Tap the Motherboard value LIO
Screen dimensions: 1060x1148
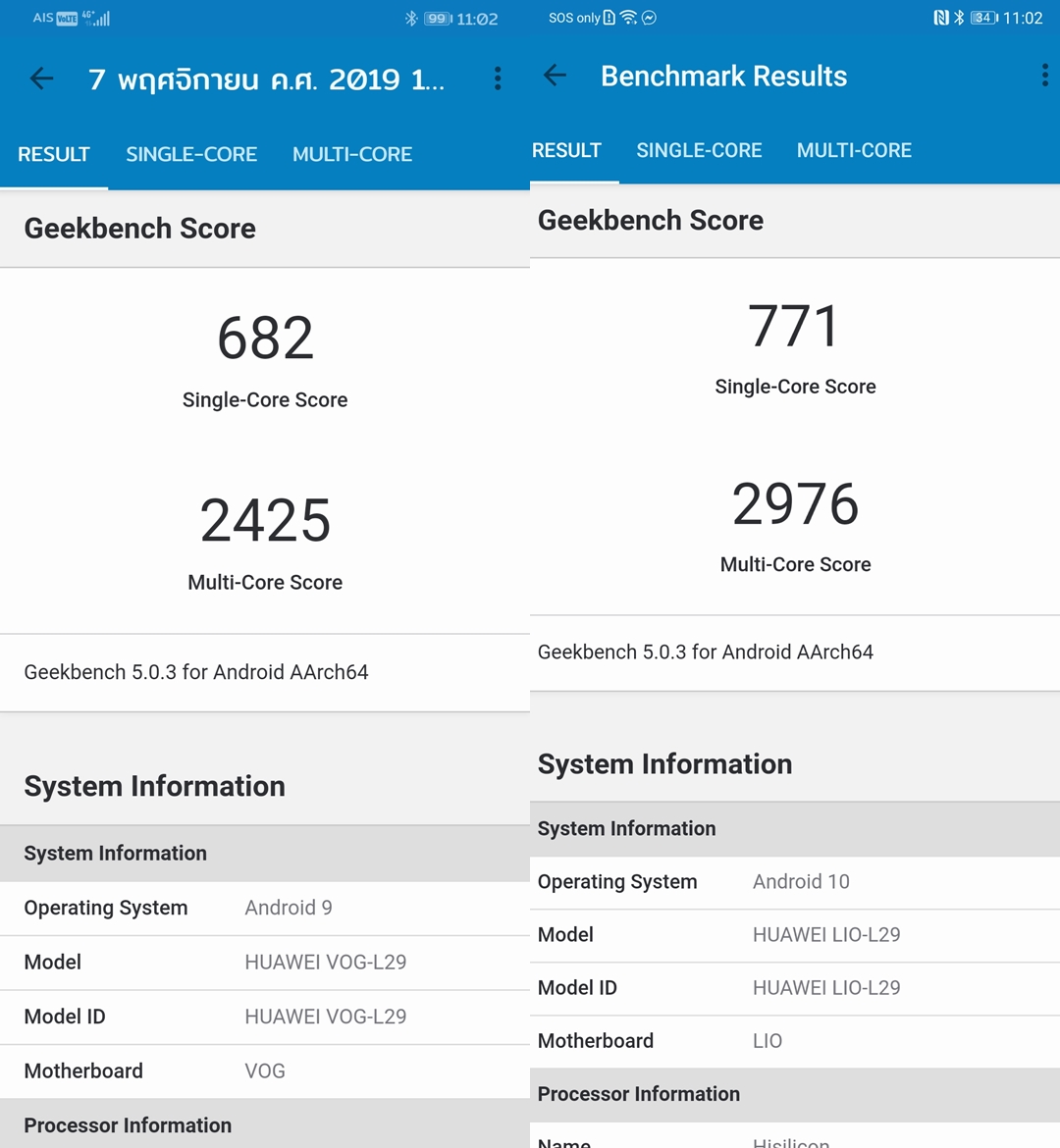click(768, 1041)
